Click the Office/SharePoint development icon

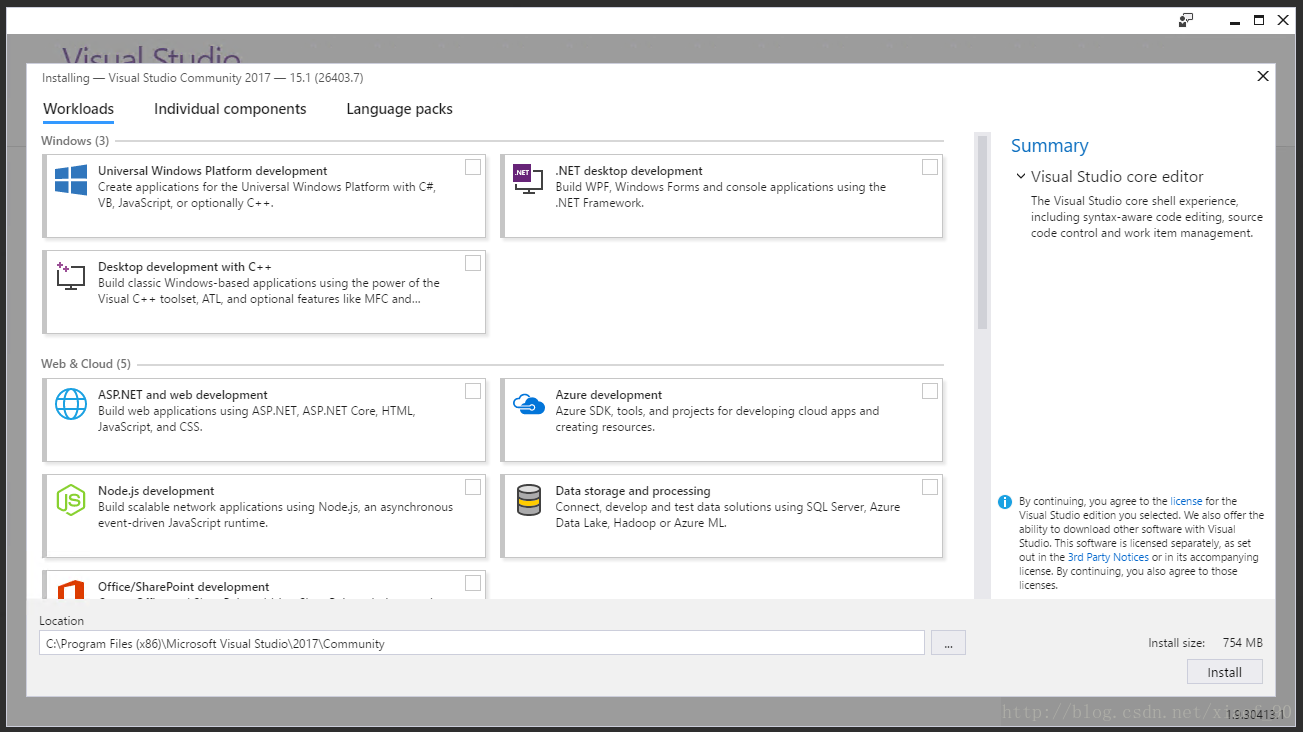(x=70, y=588)
